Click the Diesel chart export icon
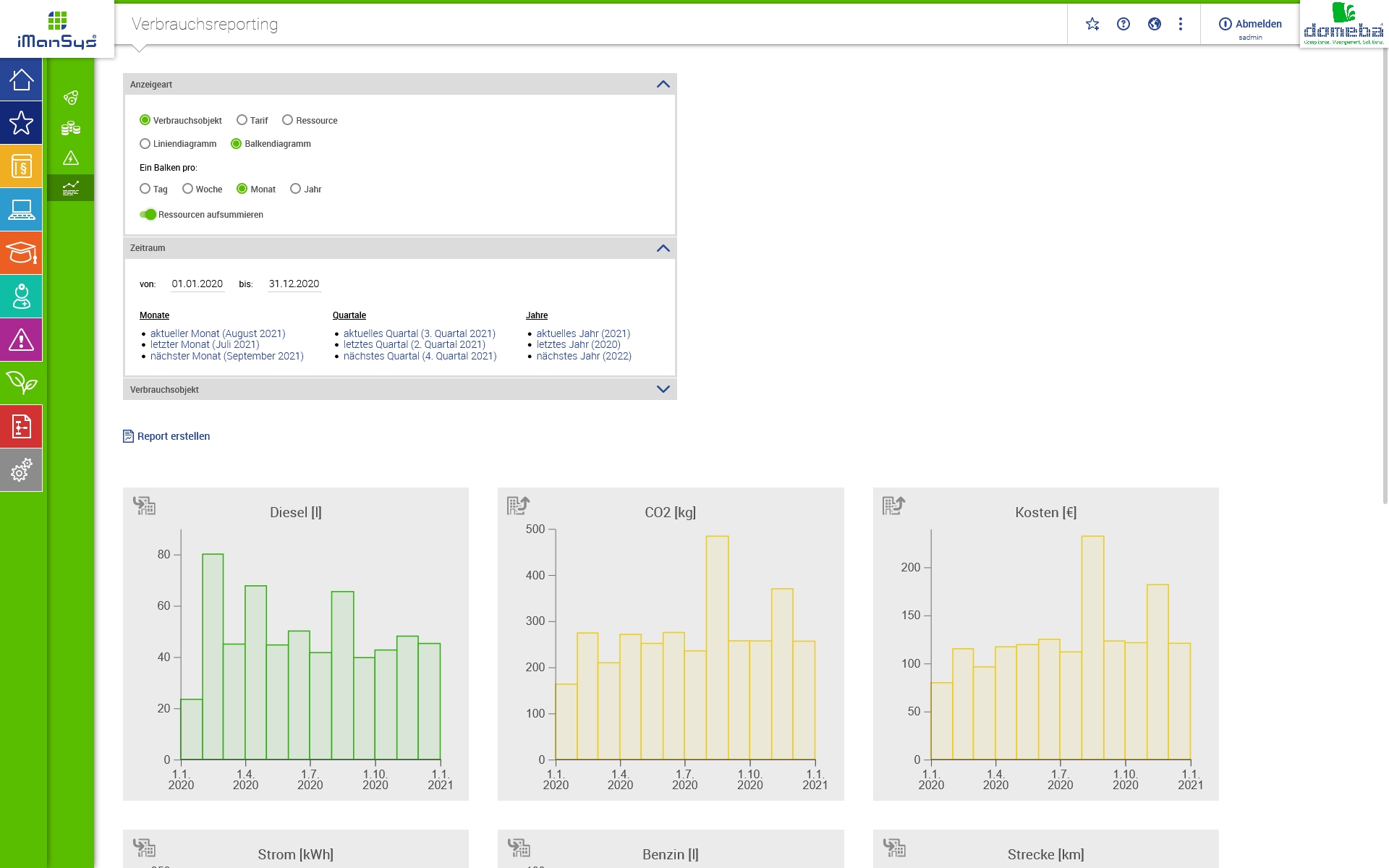Image resolution: width=1389 pixels, height=868 pixels. (x=144, y=506)
